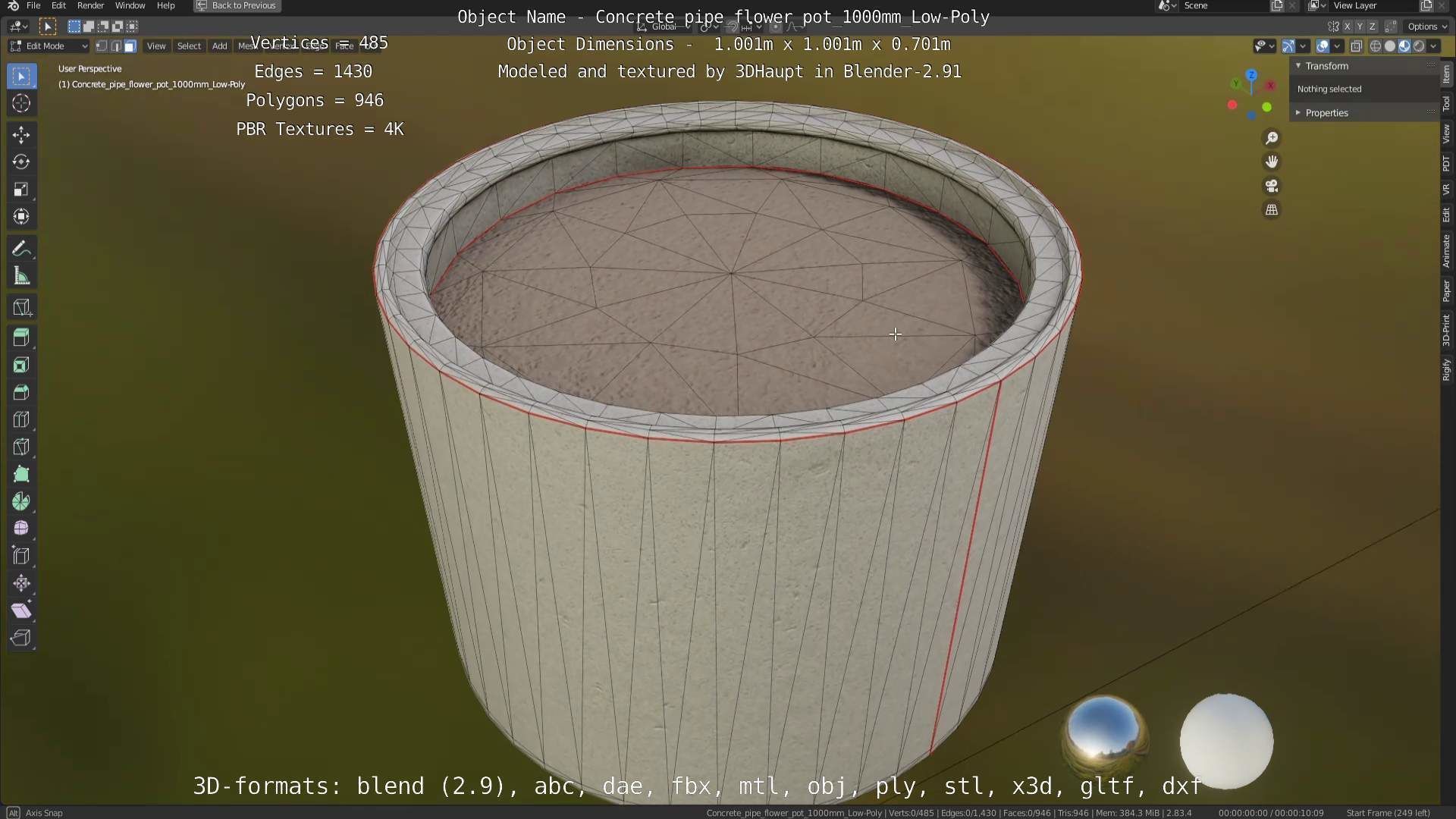Select the Scale tool
This screenshot has height=819, width=1456.
pyautogui.click(x=21, y=190)
